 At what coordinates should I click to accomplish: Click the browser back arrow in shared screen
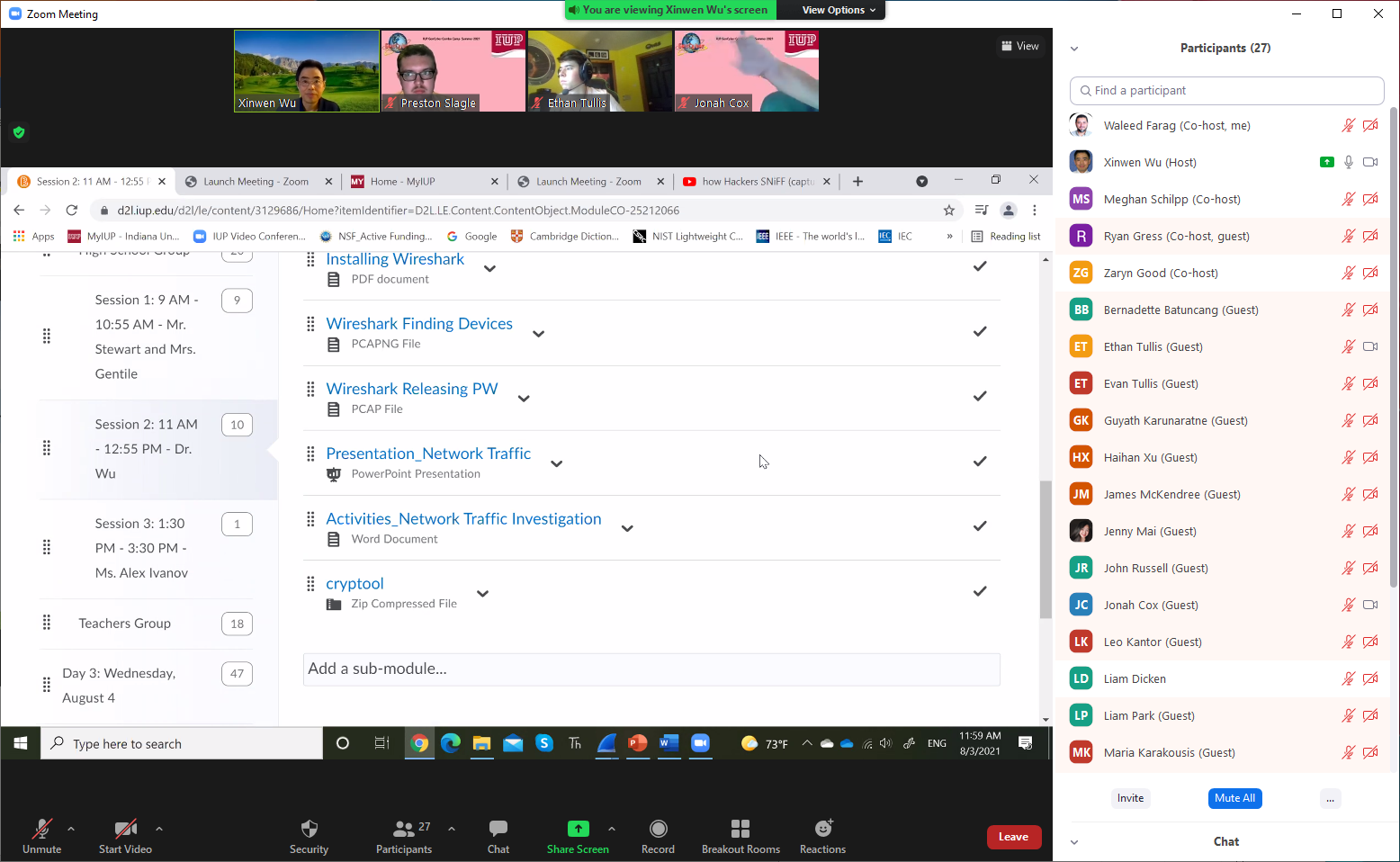coord(19,210)
